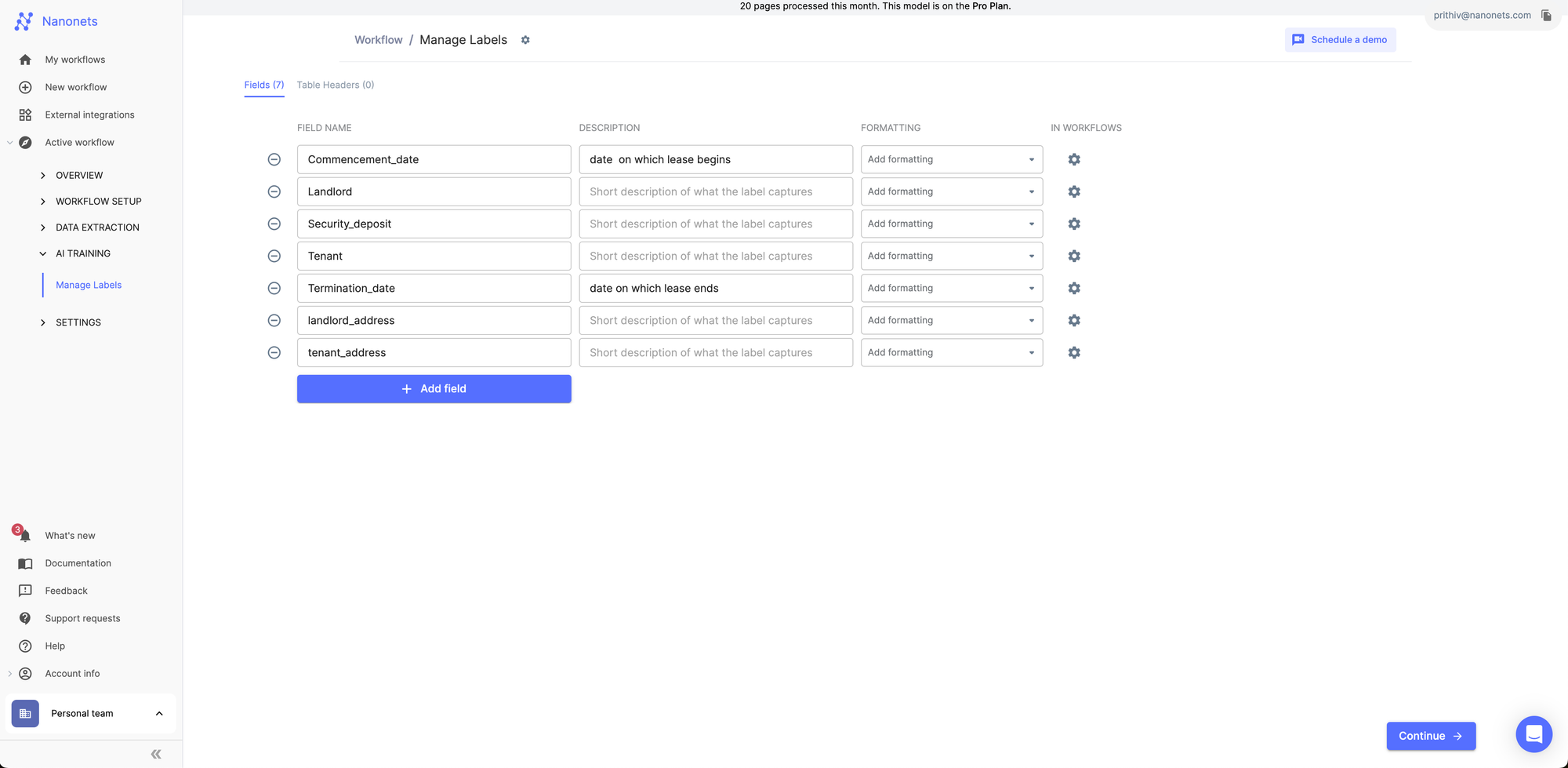Viewport: 1568px width, 768px height.
Task: Click the copy email icon near prithiv@nanonets.com
Action: click(x=1545, y=15)
